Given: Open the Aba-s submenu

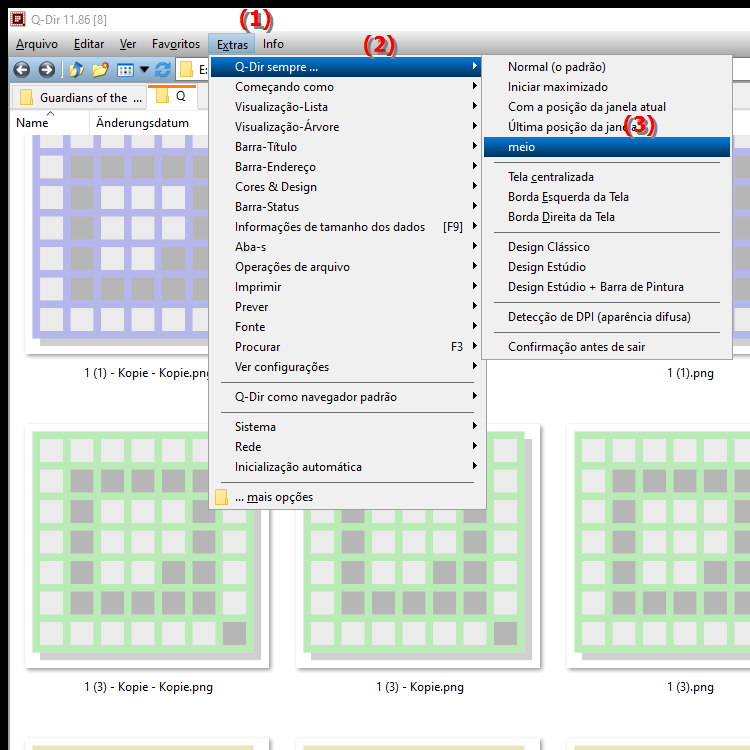Looking at the screenshot, I should click(x=345, y=247).
